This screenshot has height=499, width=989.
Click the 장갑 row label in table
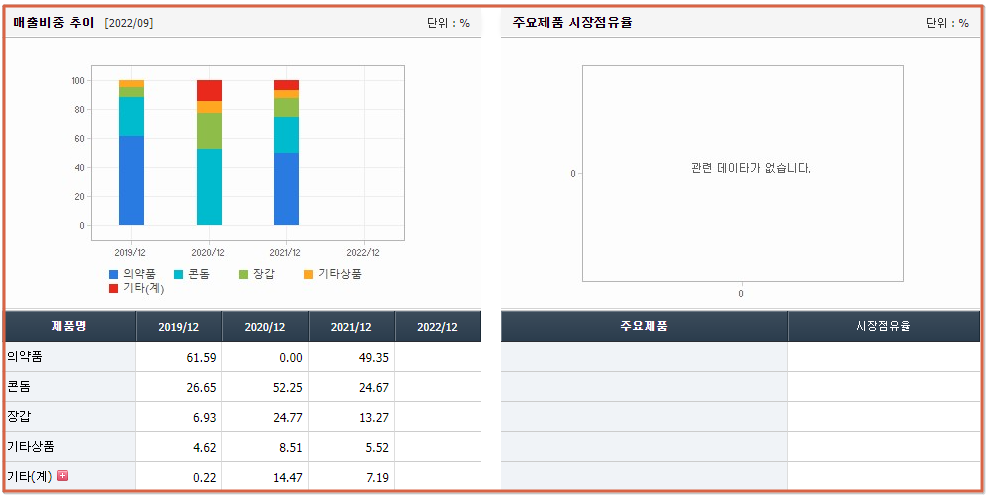pyautogui.click(x=19, y=417)
